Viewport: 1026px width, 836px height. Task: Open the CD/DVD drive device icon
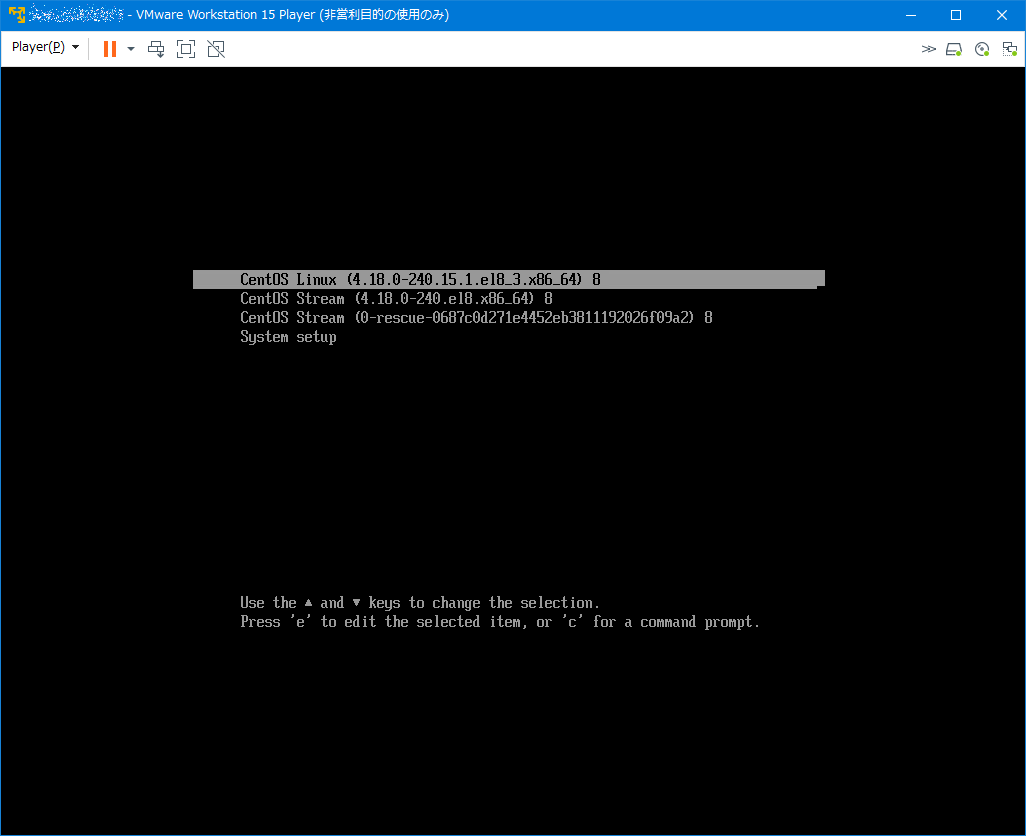(x=982, y=49)
